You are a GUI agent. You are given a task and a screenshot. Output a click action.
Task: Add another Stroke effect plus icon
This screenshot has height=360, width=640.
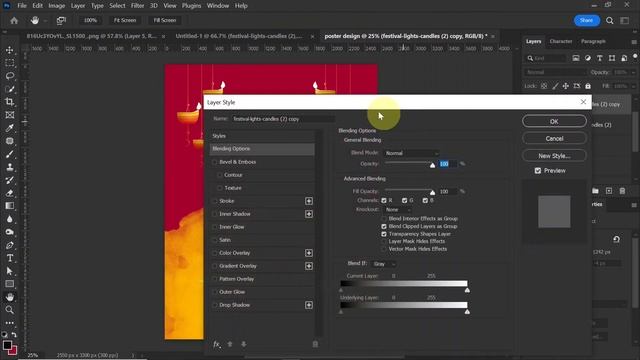[309, 201]
